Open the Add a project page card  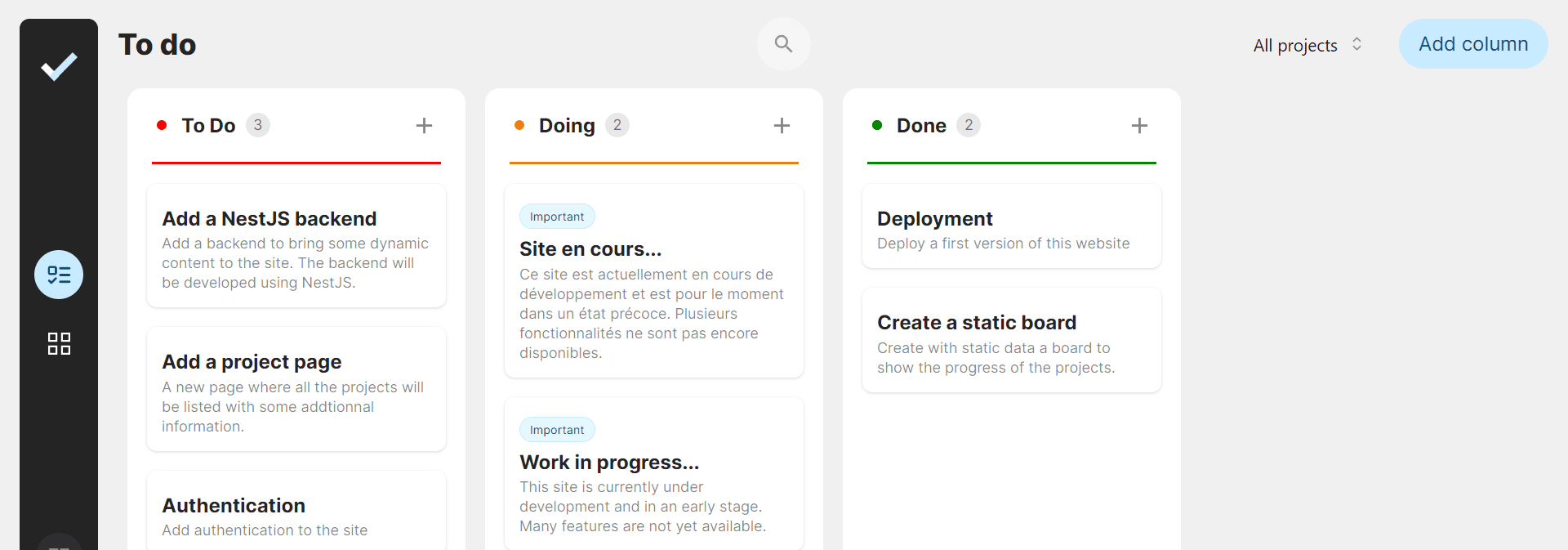click(x=296, y=390)
